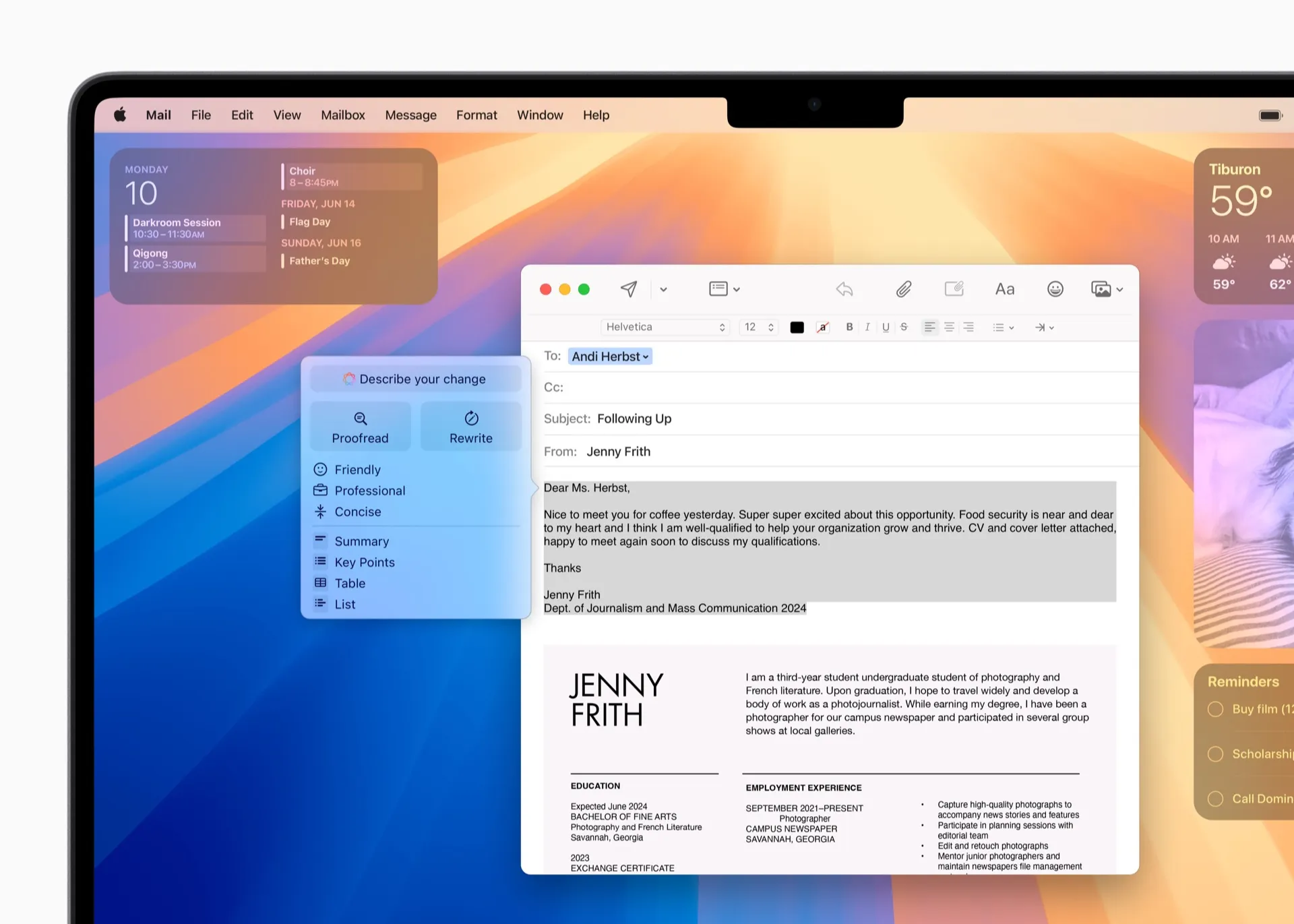Click the attachment paperclip icon

(x=902, y=288)
